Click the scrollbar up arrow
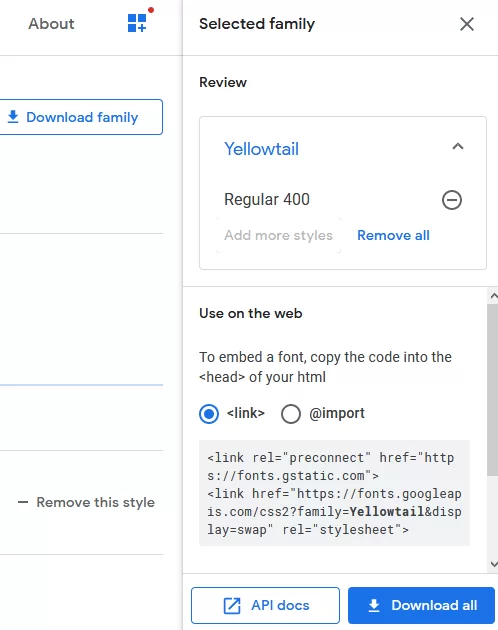Image resolution: width=498 pixels, height=630 pixels. pos(494,296)
